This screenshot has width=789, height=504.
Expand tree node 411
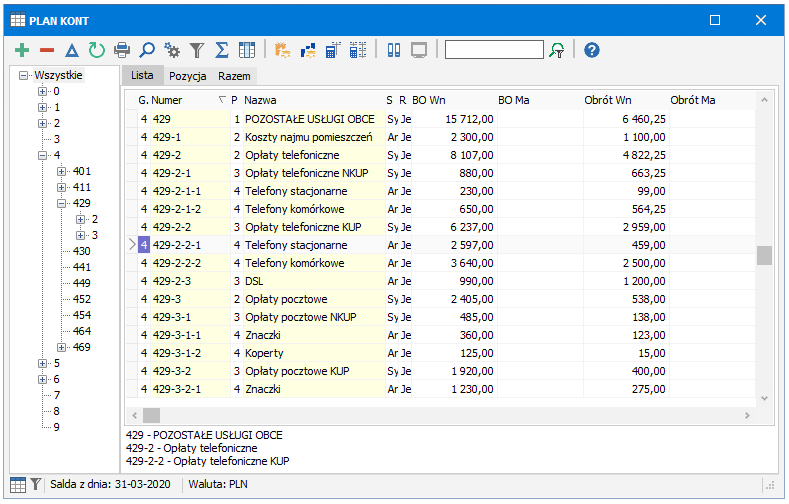click(61, 188)
